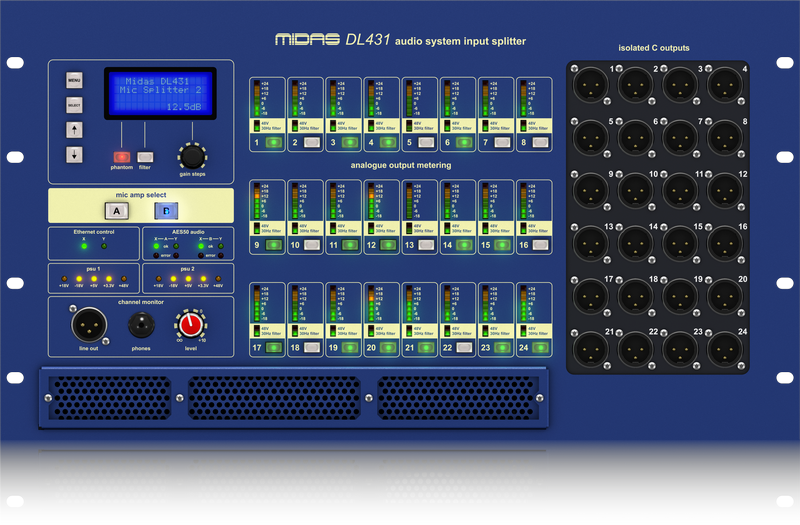This screenshot has width=800, height=525.
Task: Click the psu 1 +5V LED
Action: 94,279
